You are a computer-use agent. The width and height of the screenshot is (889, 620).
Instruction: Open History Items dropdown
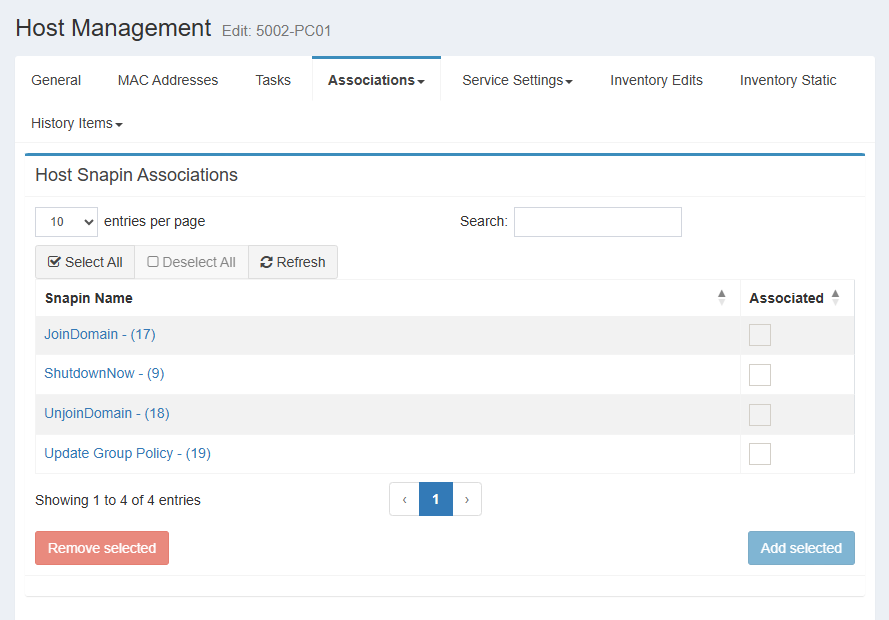tap(77, 123)
